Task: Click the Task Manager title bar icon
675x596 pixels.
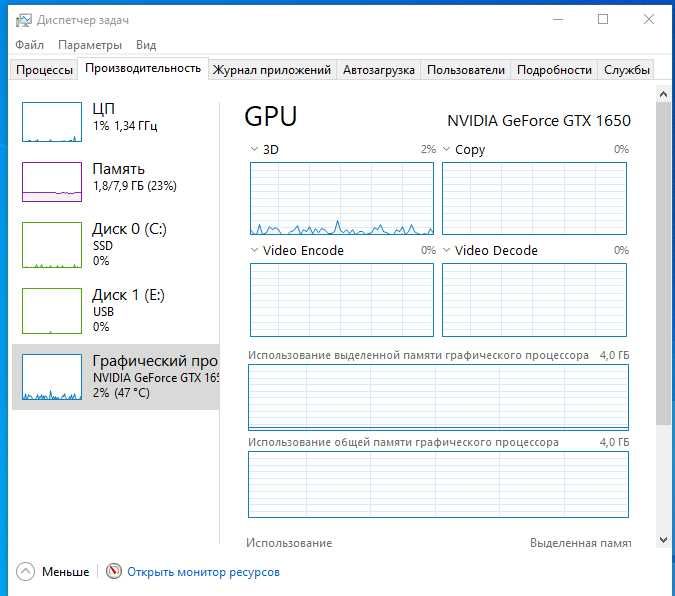Action: 22,20
